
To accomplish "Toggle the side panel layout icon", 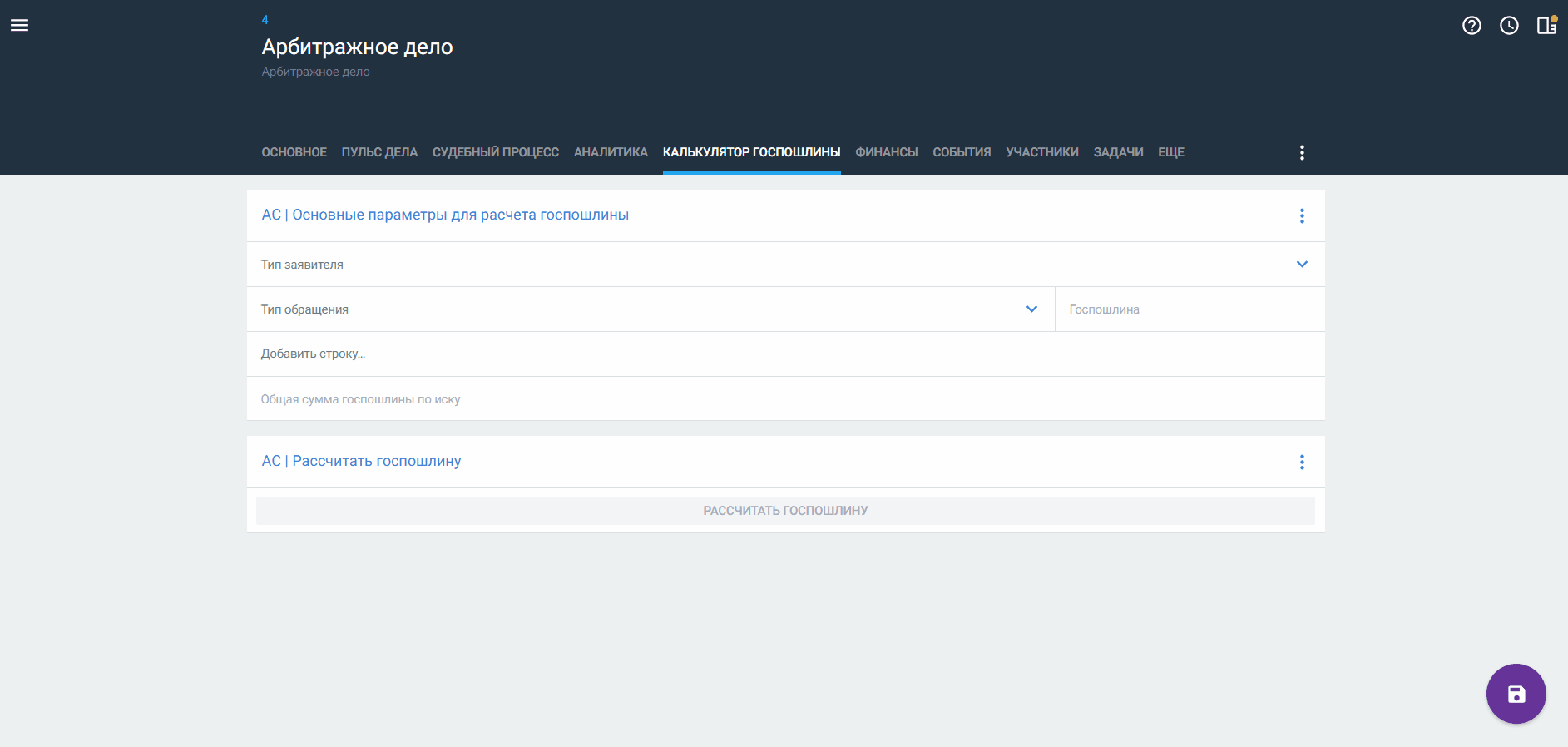I will click(x=1546, y=26).
